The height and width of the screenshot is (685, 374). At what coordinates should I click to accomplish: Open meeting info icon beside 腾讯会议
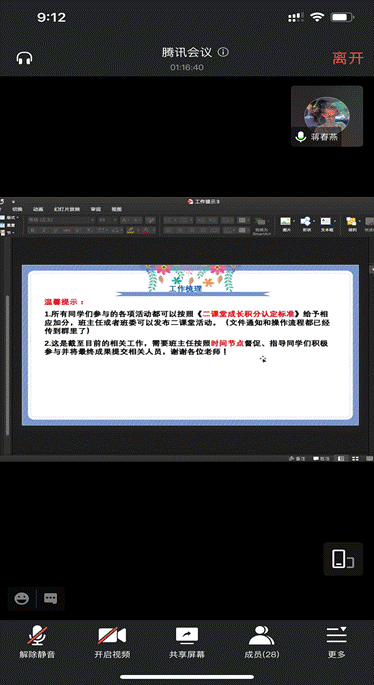click(223, 52)
